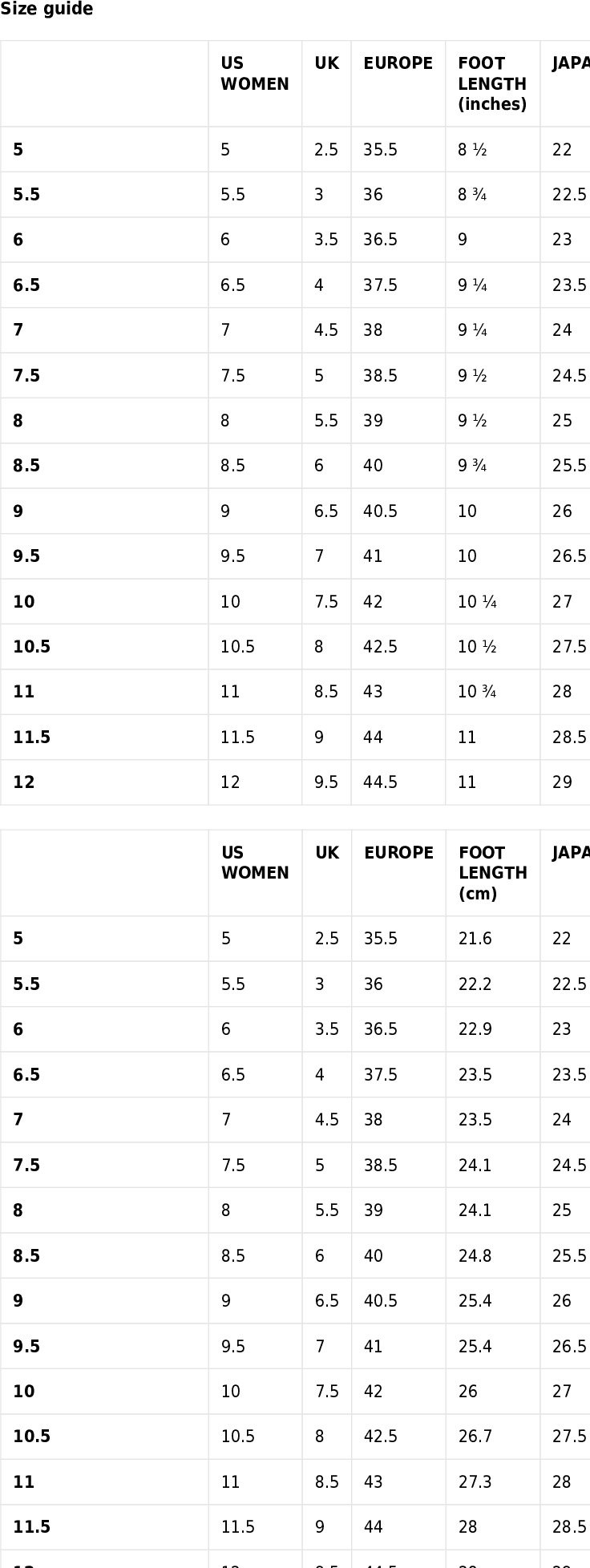
Task: Click the FOOT LENGTH (inches) column header
Action: click(492, 84)
